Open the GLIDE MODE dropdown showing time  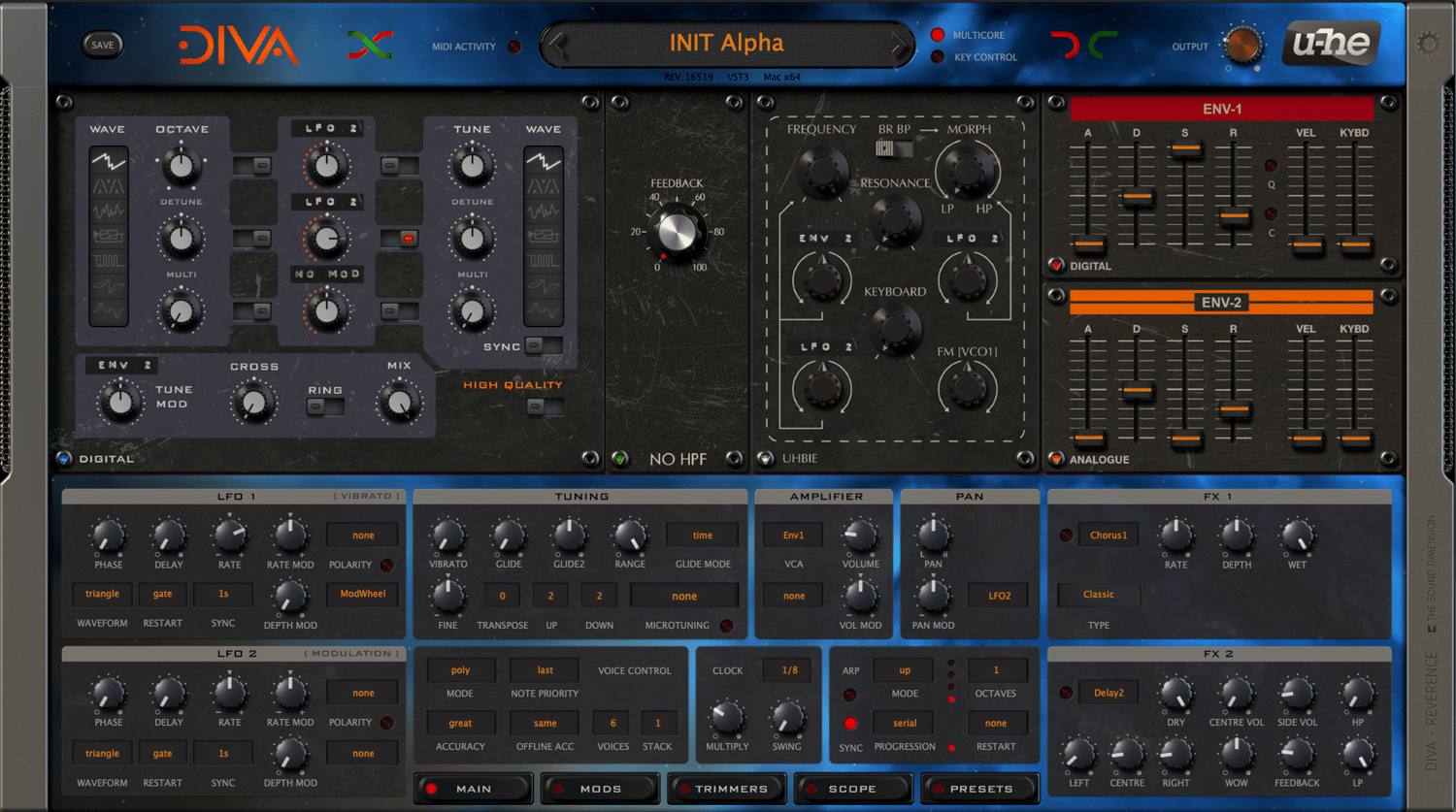(702, 536)
